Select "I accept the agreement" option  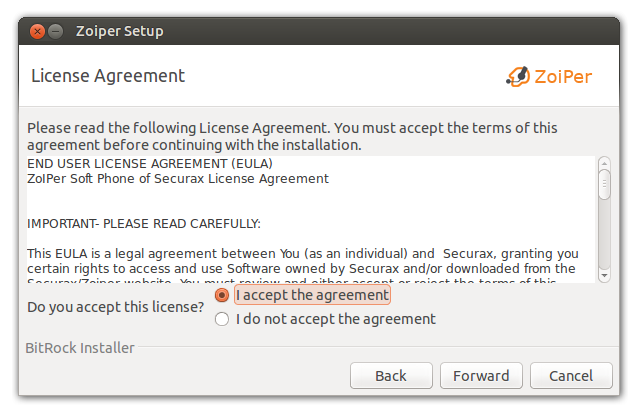(x=222, y=296)
